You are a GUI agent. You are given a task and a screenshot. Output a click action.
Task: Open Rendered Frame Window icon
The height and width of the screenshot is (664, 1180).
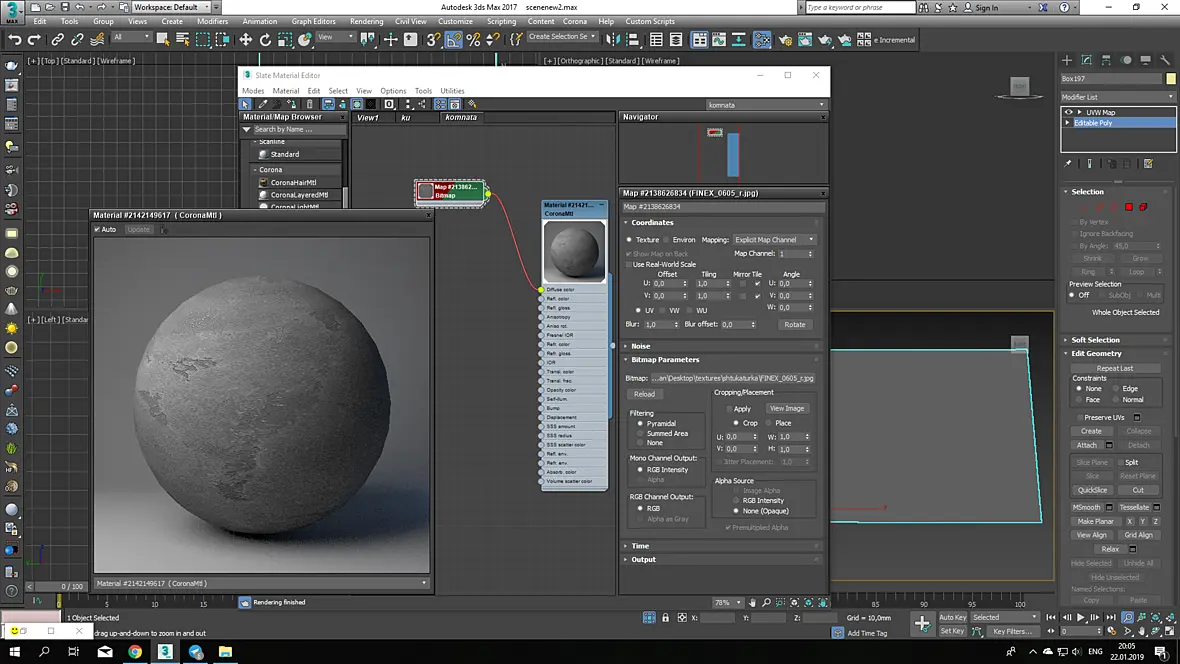coord(805,39)
